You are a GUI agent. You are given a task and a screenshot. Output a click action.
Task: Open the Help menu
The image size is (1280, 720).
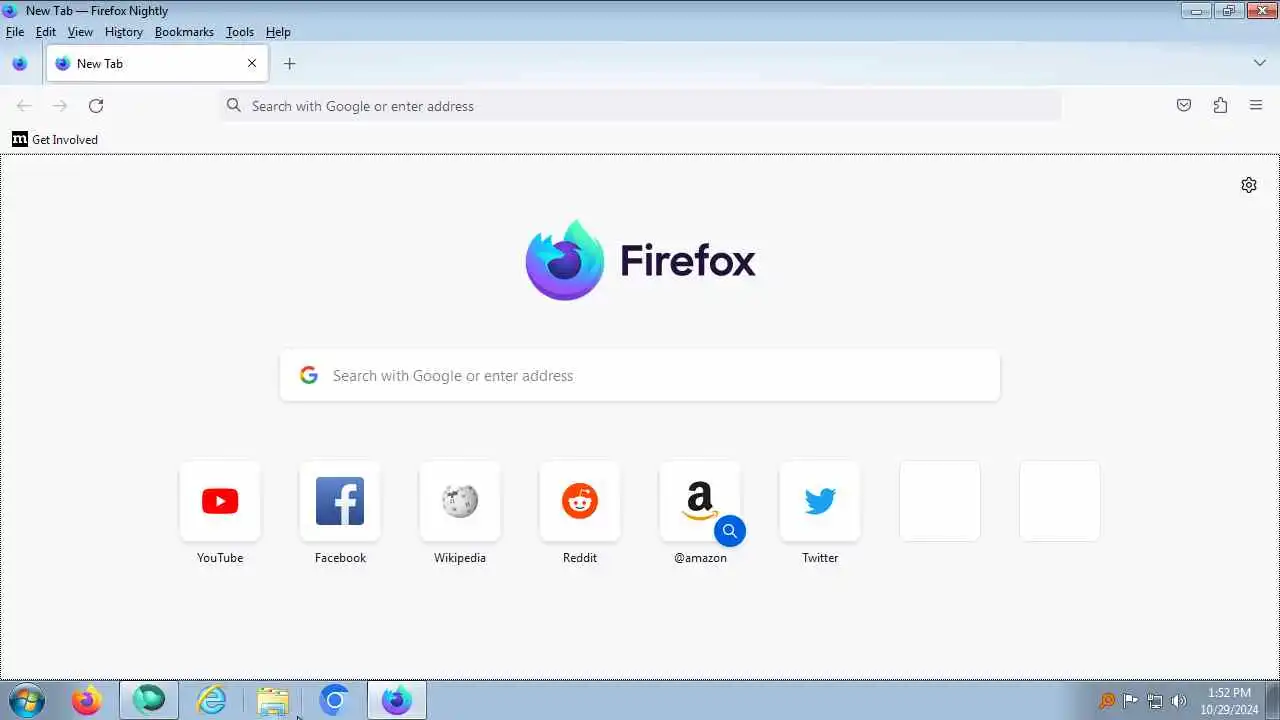pyautogui.click(x=278, y=32)
